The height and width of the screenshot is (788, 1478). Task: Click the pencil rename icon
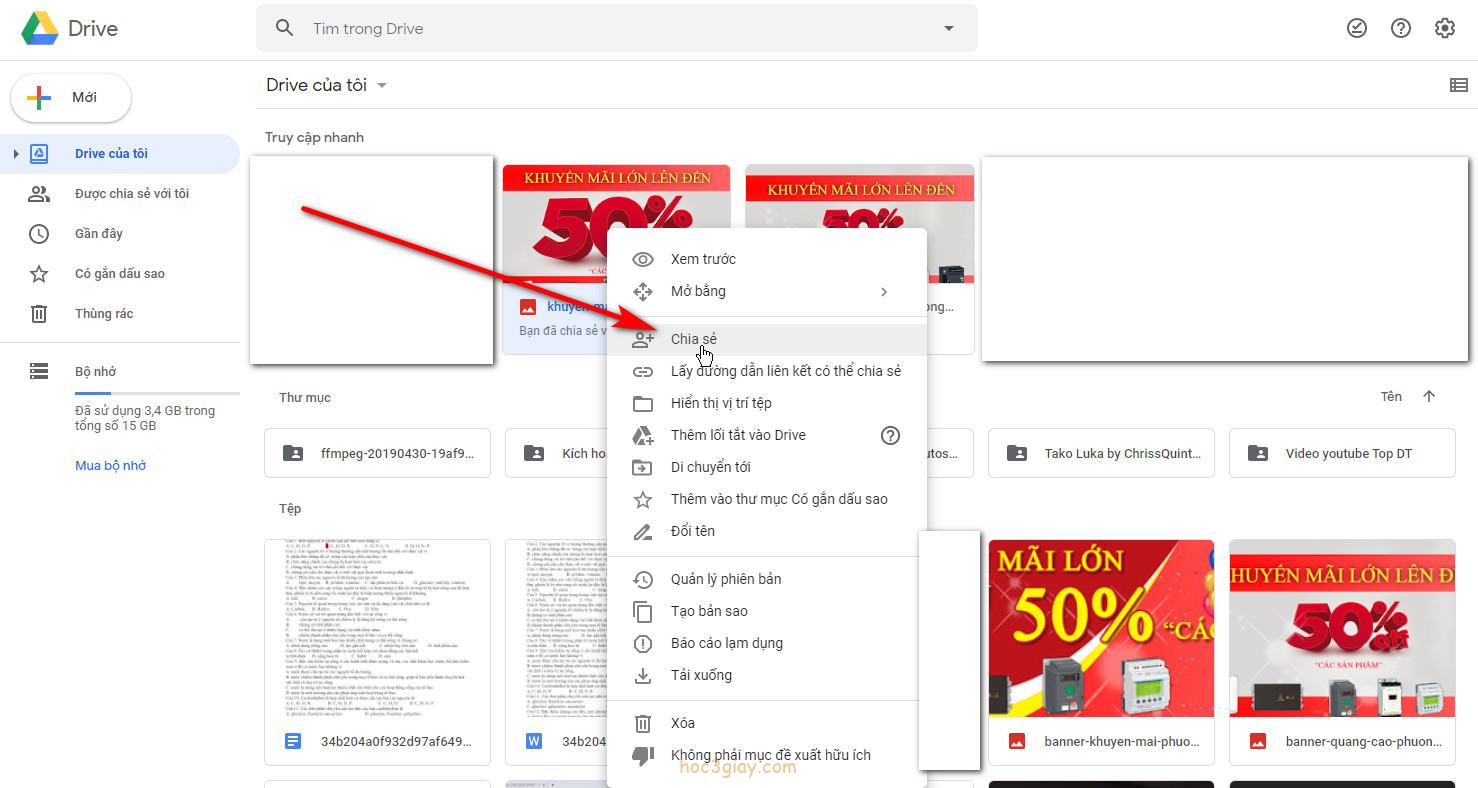[643, 531]
